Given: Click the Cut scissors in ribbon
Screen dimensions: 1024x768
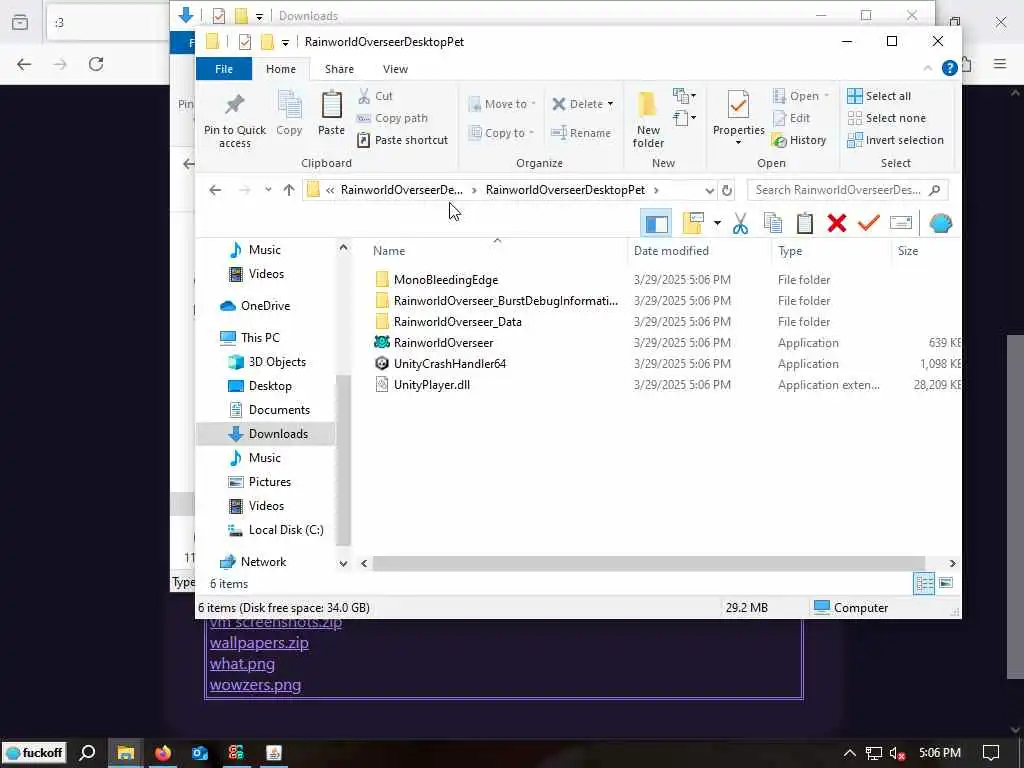Looking at the screenshot, I should 364,96.
